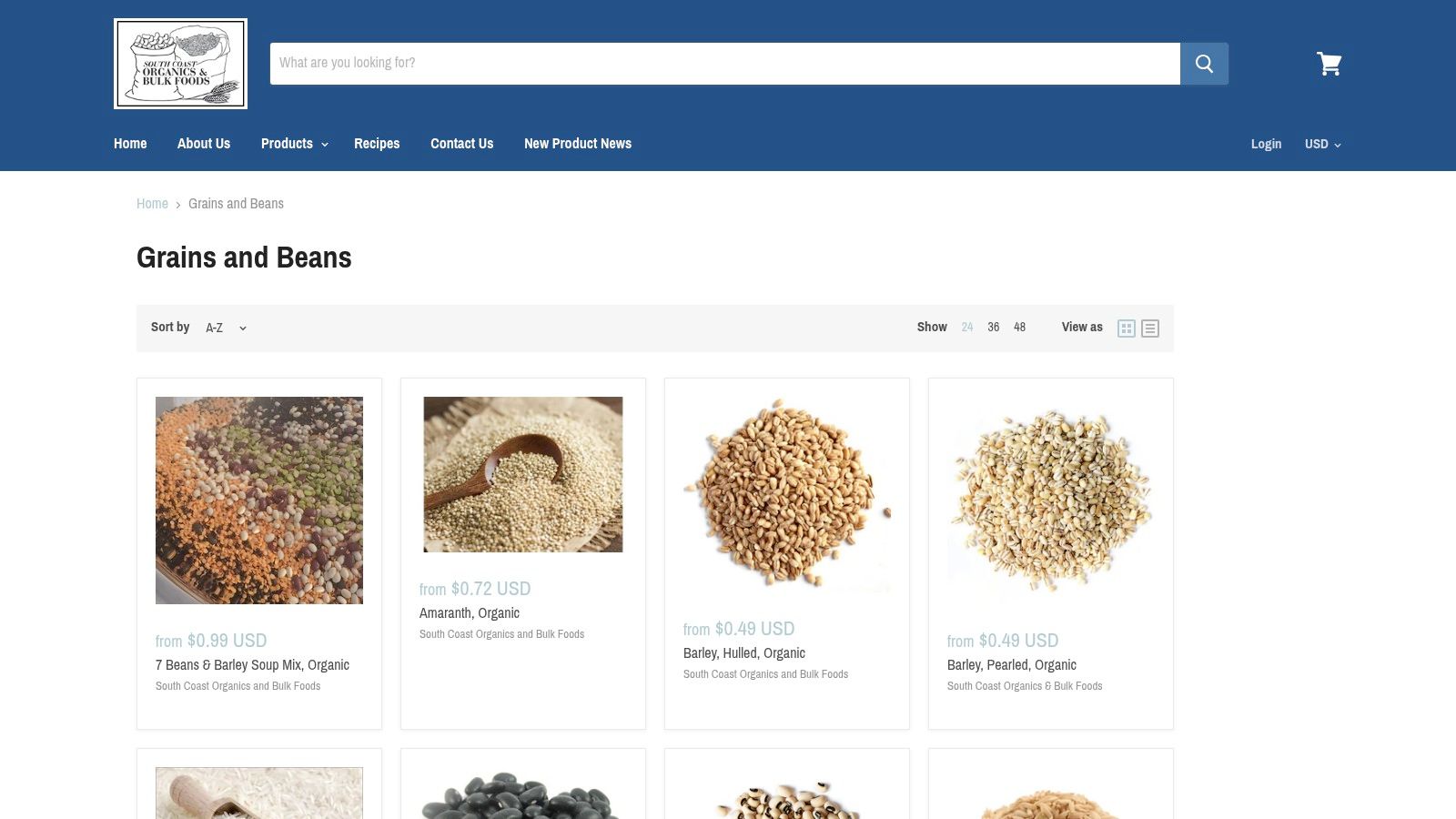Show 24 items per page
This screenshot has width=1456, height=819.
966,327
